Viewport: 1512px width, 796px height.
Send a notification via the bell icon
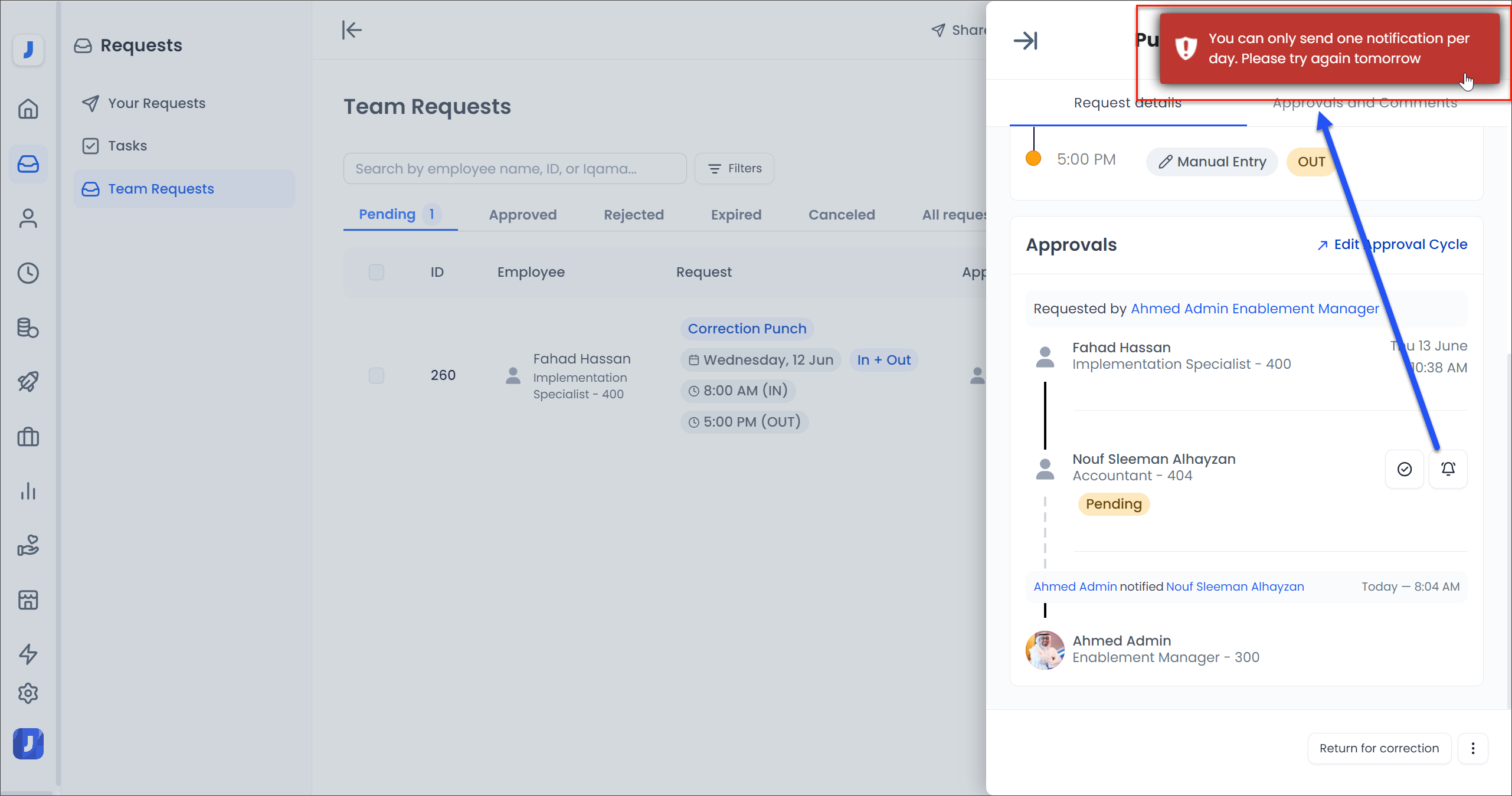click(x=1449, y=469)
